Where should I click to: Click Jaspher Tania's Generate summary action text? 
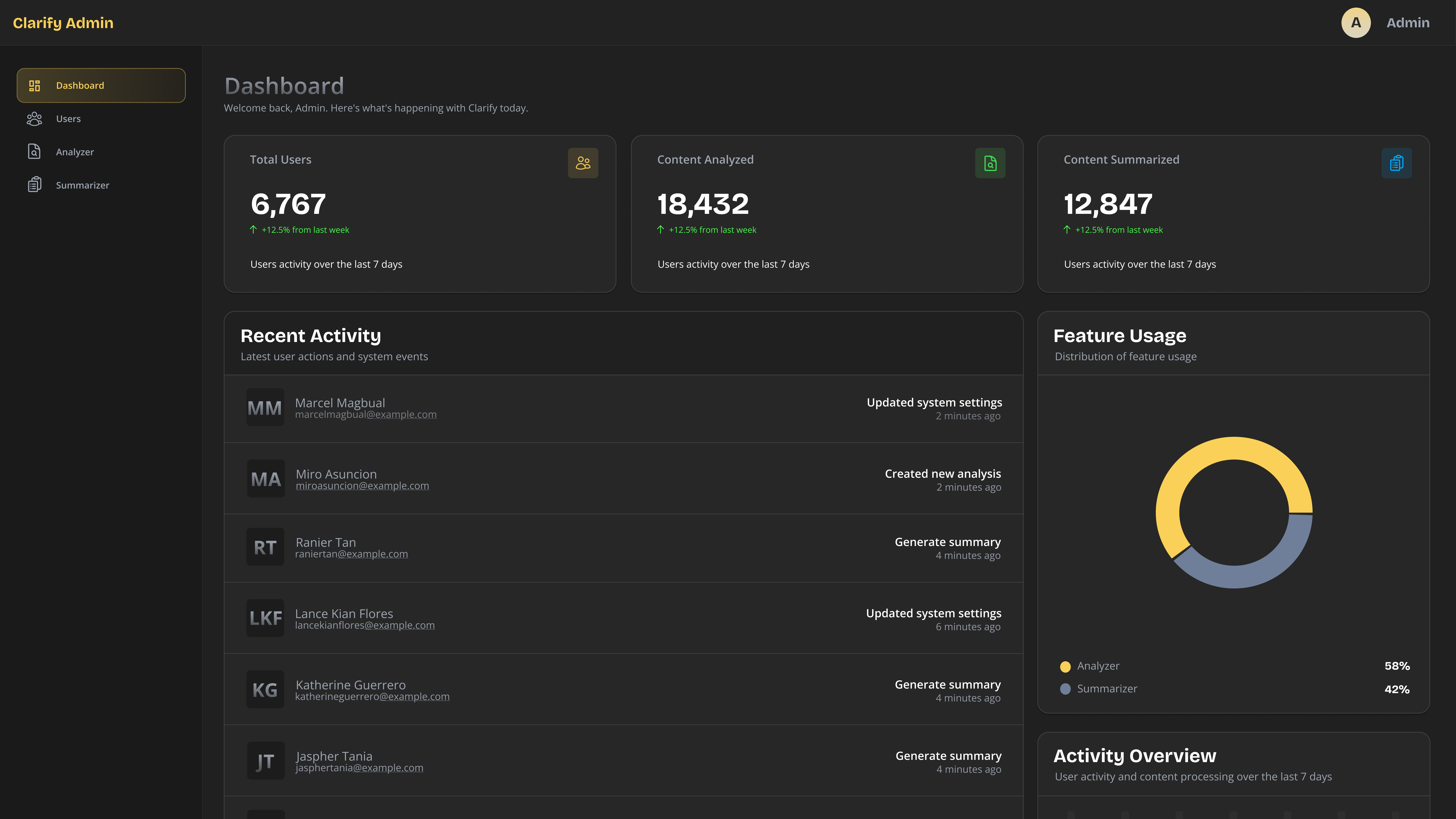point(948,756)
